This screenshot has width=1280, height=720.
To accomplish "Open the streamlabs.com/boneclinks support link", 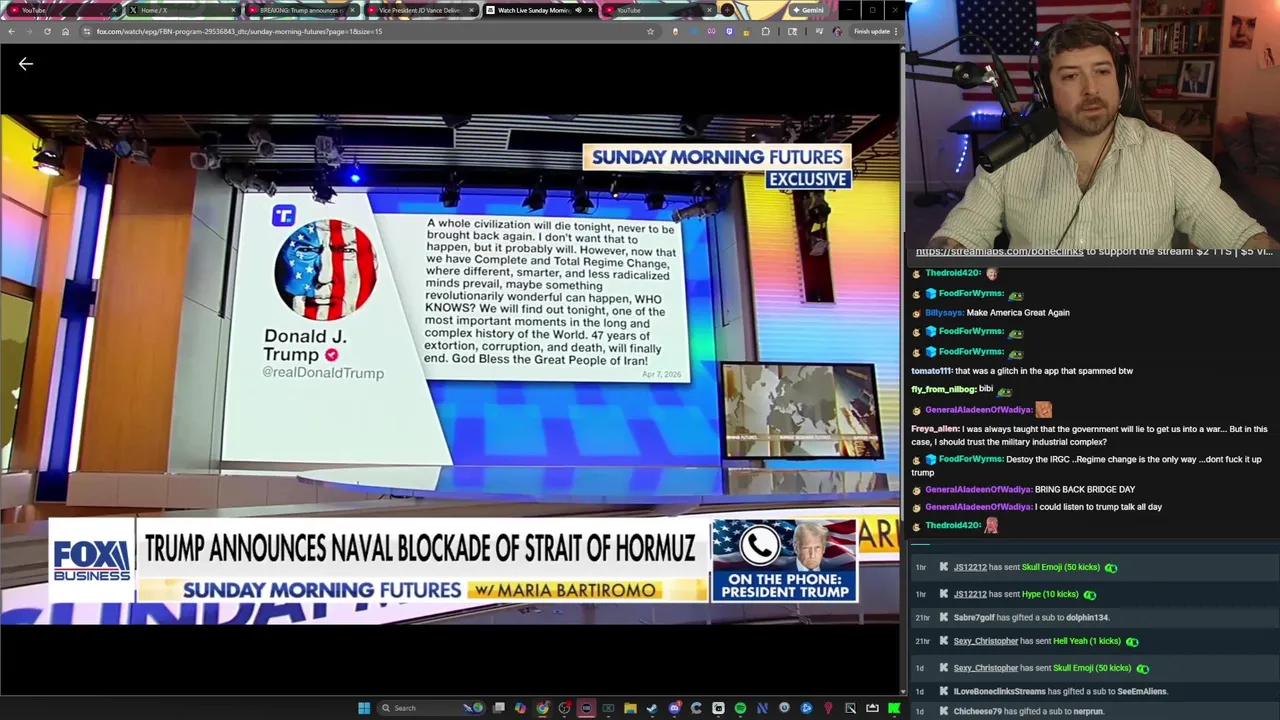I will tap(999, 252).
